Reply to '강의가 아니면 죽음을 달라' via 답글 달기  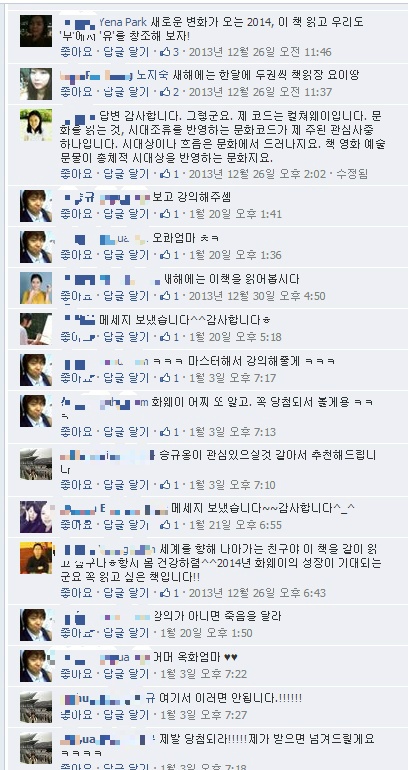(x=126, y=633)
